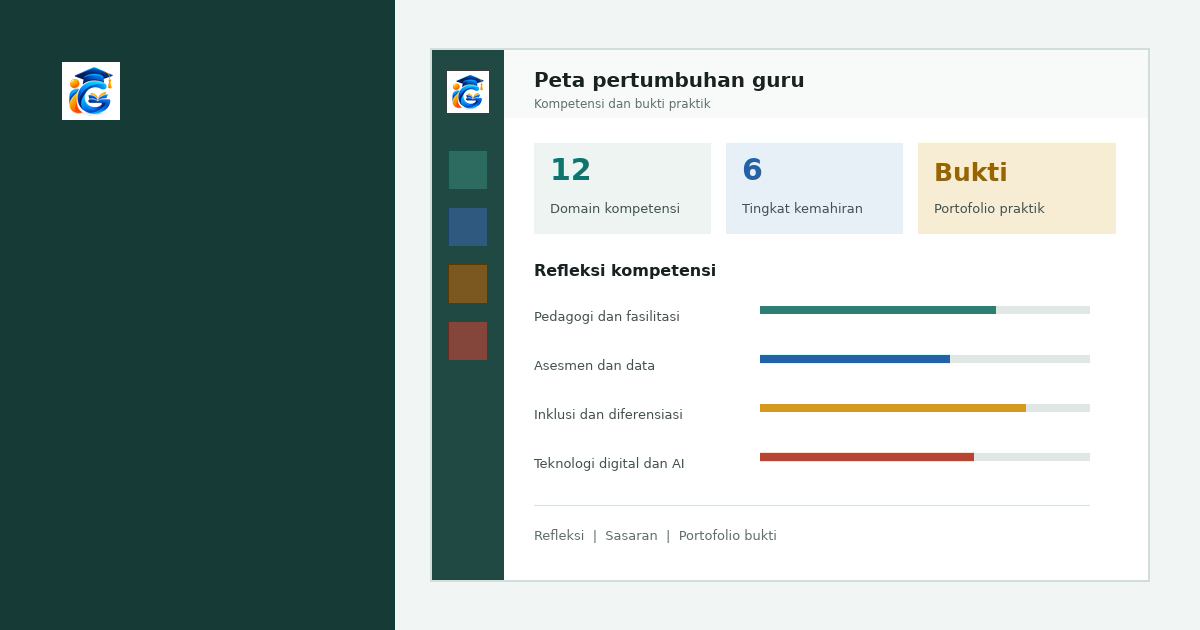Click the large graduation-cap logo in the dark left panel
Image resolution: width=1200 pixels, height=630 pixels.
(91, 91)
